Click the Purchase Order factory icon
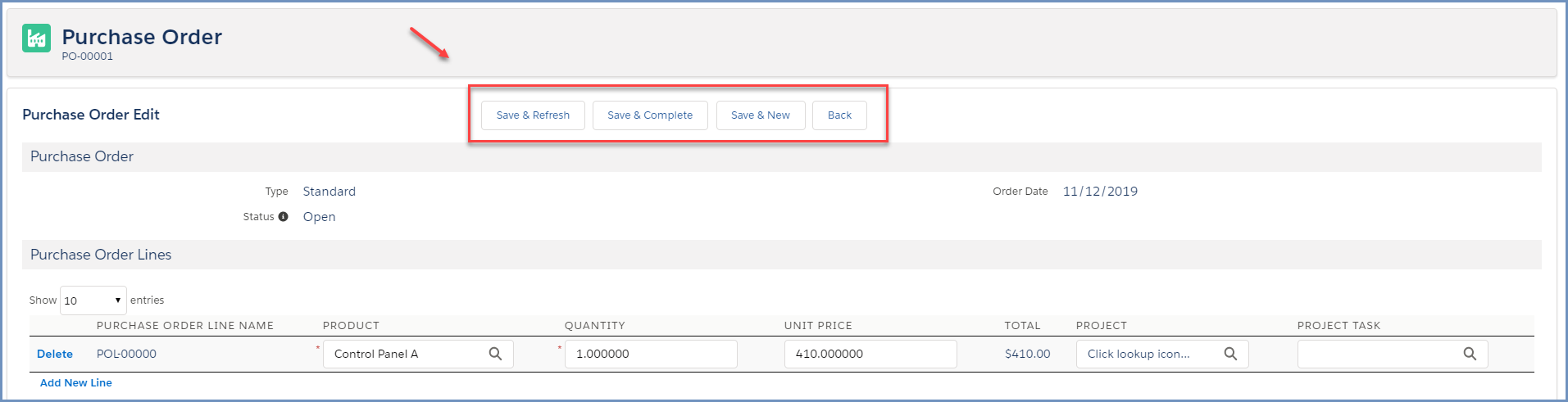The image size is (1568, 402). [x=36, y=38]
